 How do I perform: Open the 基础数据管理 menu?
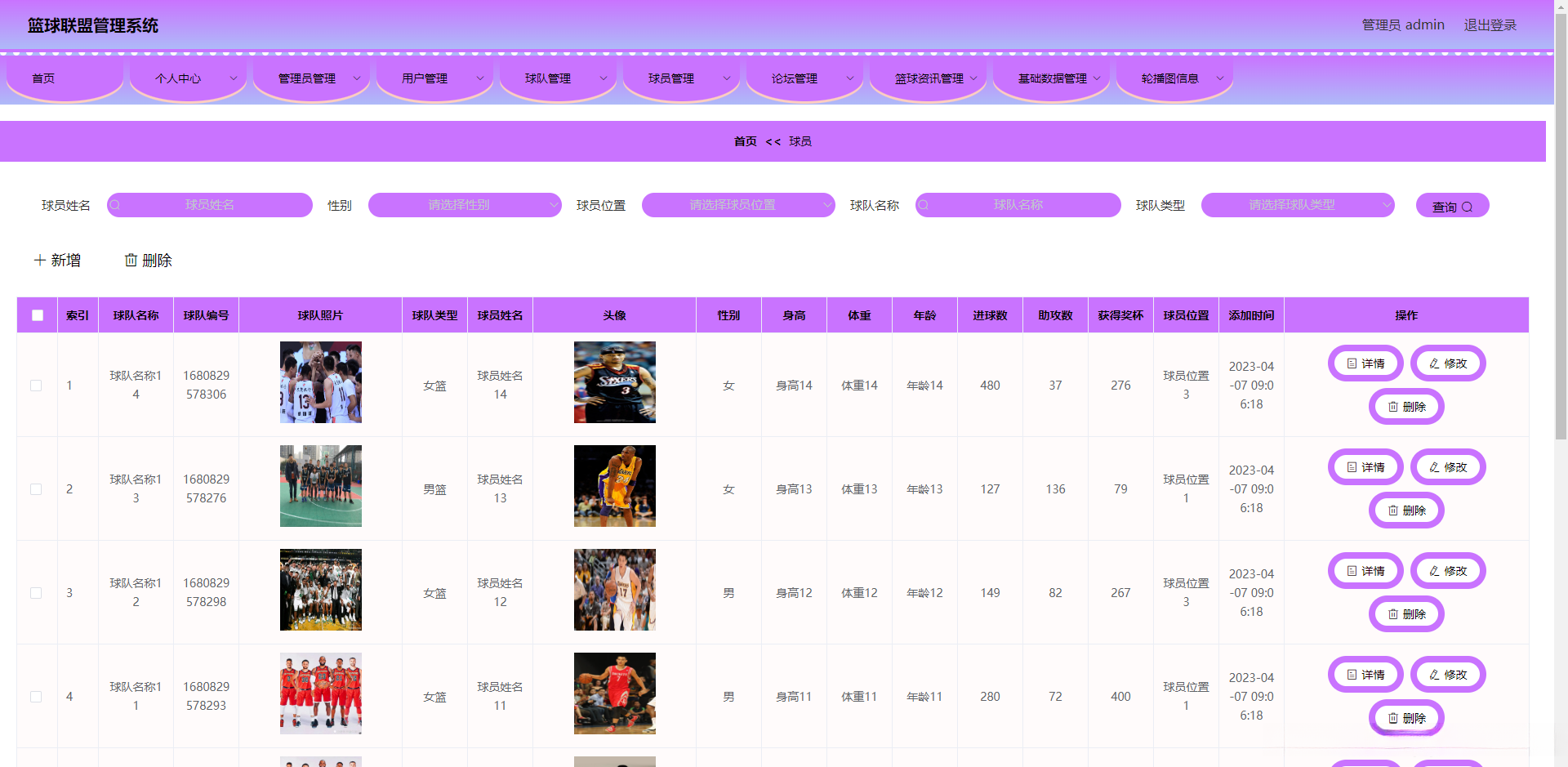(1051, 78)
